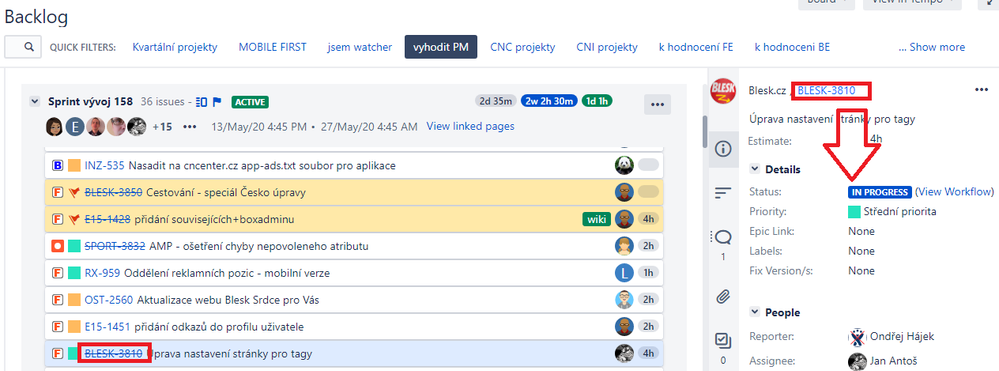Screen dimensions: 999x371
Task: Toggle the CNI projekty quick filter
Action: 607,47
